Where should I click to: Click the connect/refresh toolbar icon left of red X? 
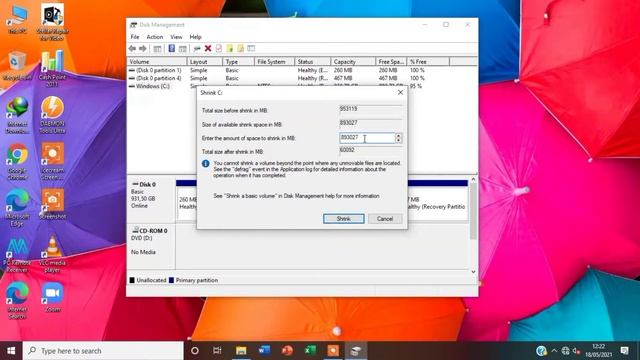coord(197,49)
